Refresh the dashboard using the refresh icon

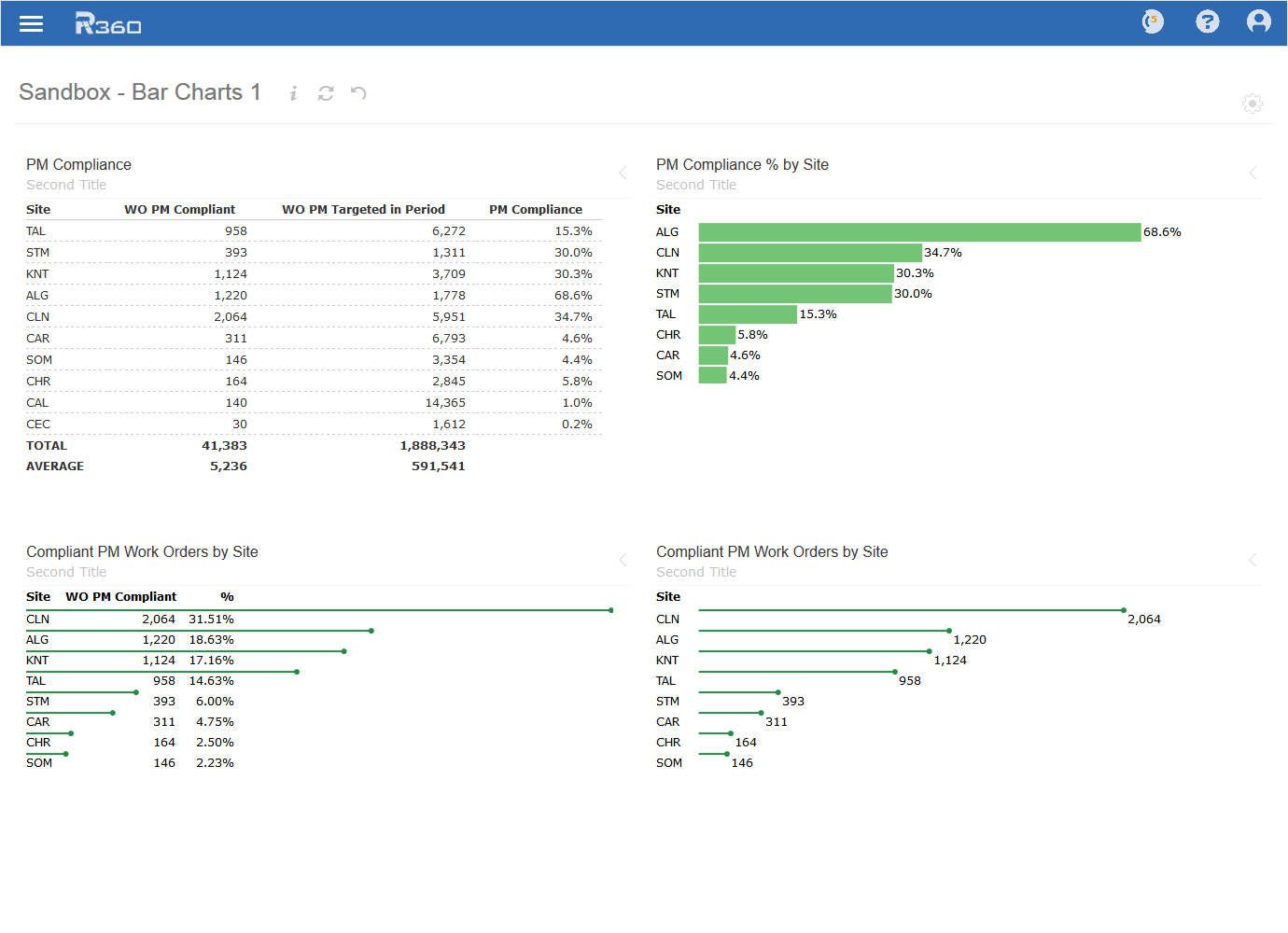(x=326, y=93)
